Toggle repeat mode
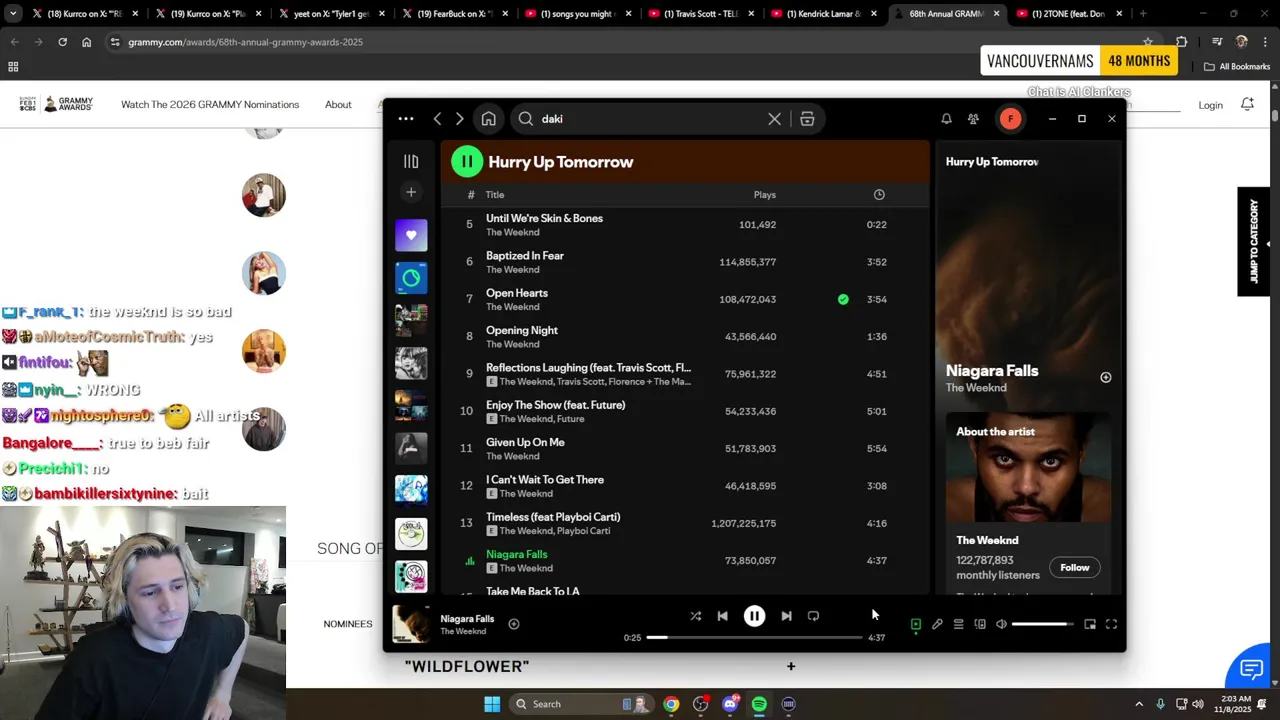This screenshot has width=1280, height=720. point(813,616)
